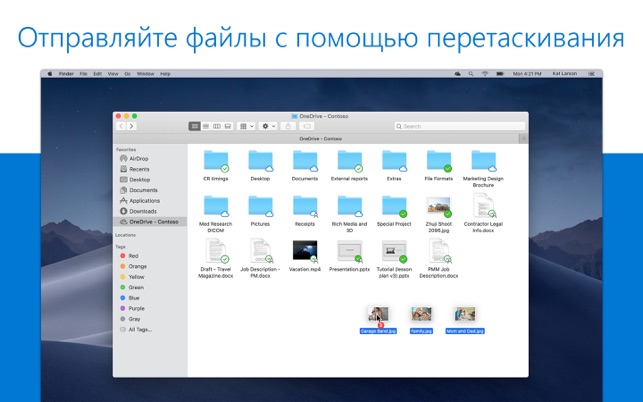Filter by the Green tag
This screenshot has width=643, height=402.
click(132, 288)
